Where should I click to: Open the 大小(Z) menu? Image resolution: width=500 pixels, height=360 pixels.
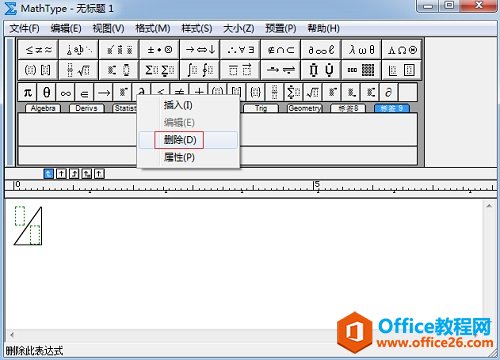[x=239, y=28]
